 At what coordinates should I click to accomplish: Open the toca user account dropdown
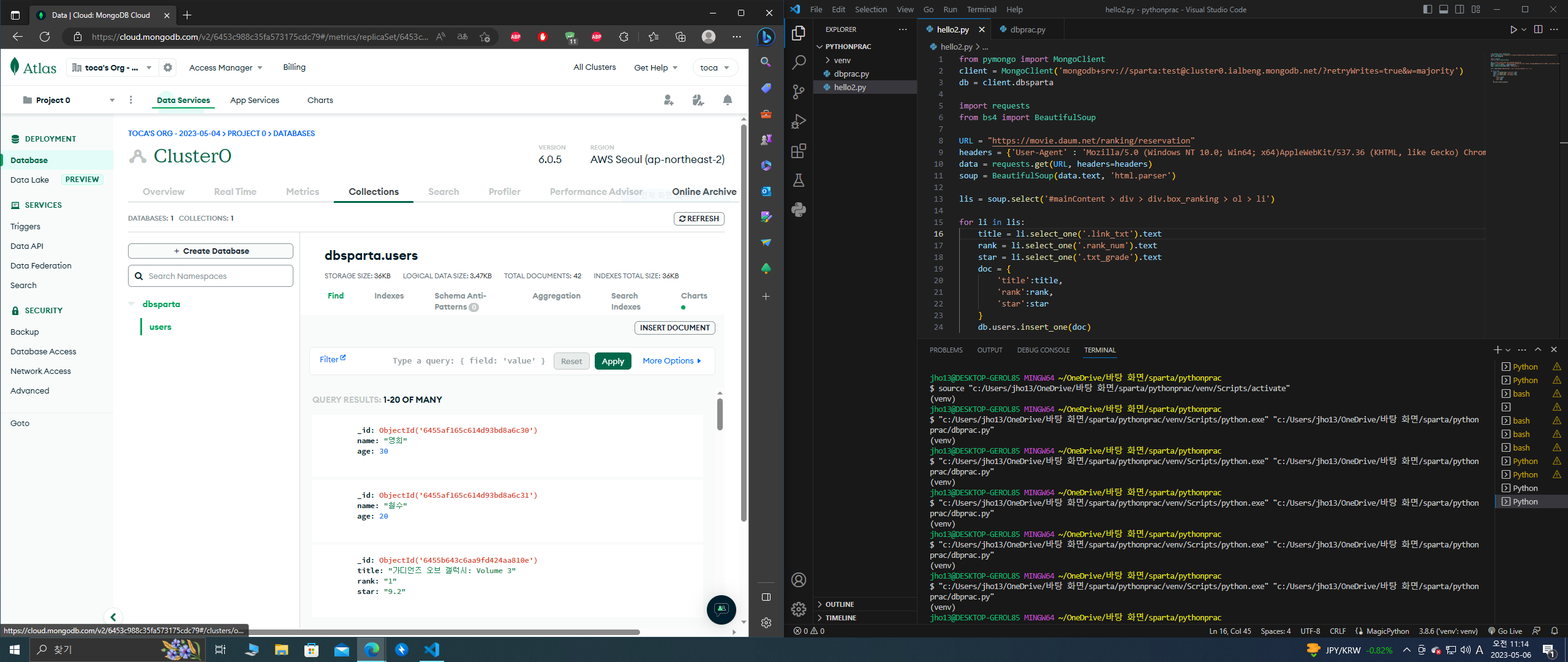coord(715,67)
